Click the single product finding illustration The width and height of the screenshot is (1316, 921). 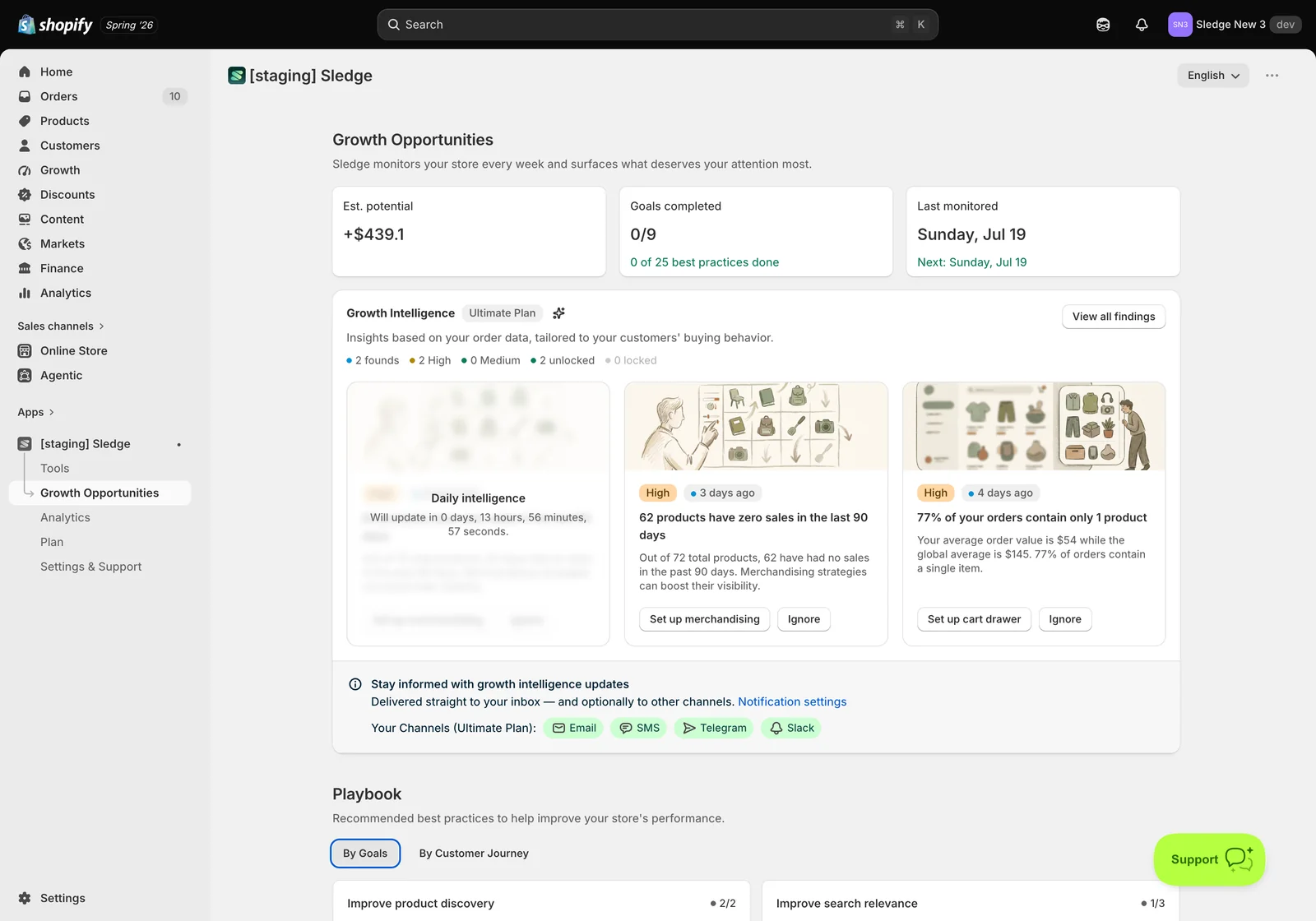tap(1034, 426)
